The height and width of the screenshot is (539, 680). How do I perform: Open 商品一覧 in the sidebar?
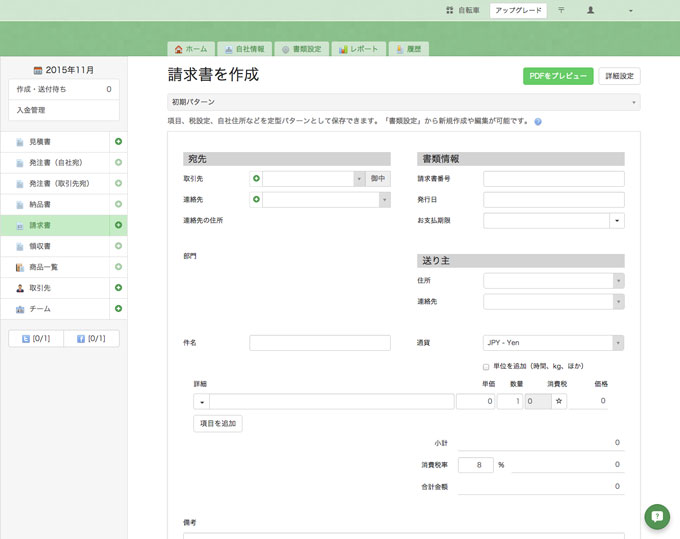coord(55,267)
